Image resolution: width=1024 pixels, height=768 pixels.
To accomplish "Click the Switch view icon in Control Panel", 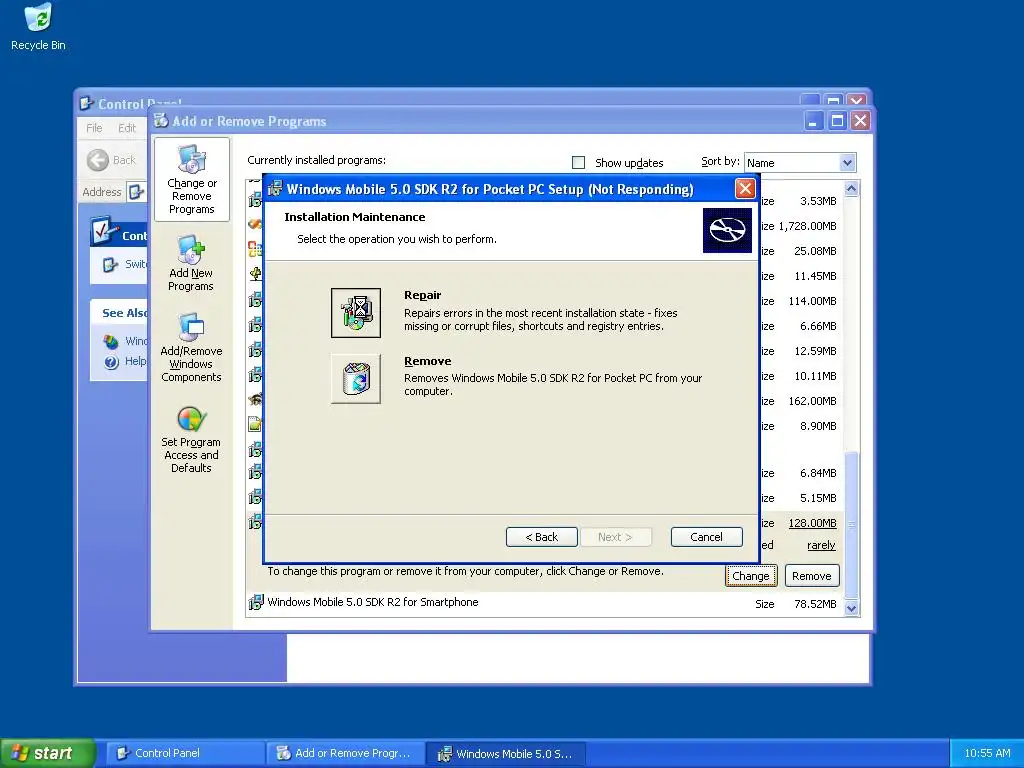I will click(x=110, y=264).
